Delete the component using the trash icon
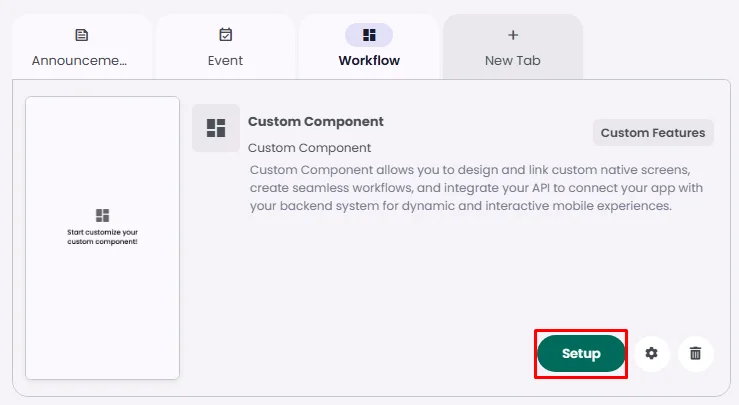Viewport: 739px width, 405px height. [x=696, y=353]
